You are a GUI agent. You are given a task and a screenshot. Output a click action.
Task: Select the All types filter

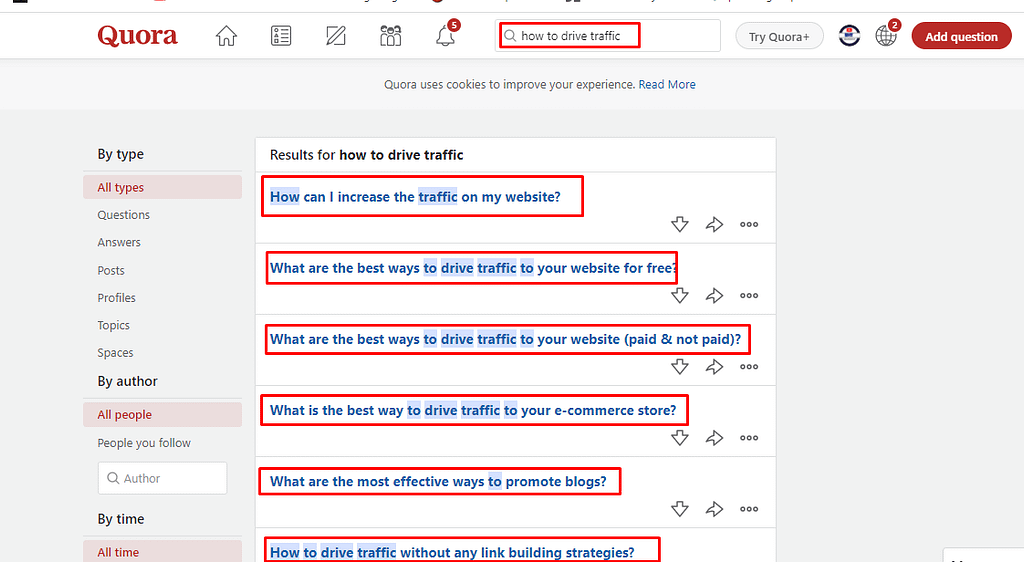pos(163,187)
